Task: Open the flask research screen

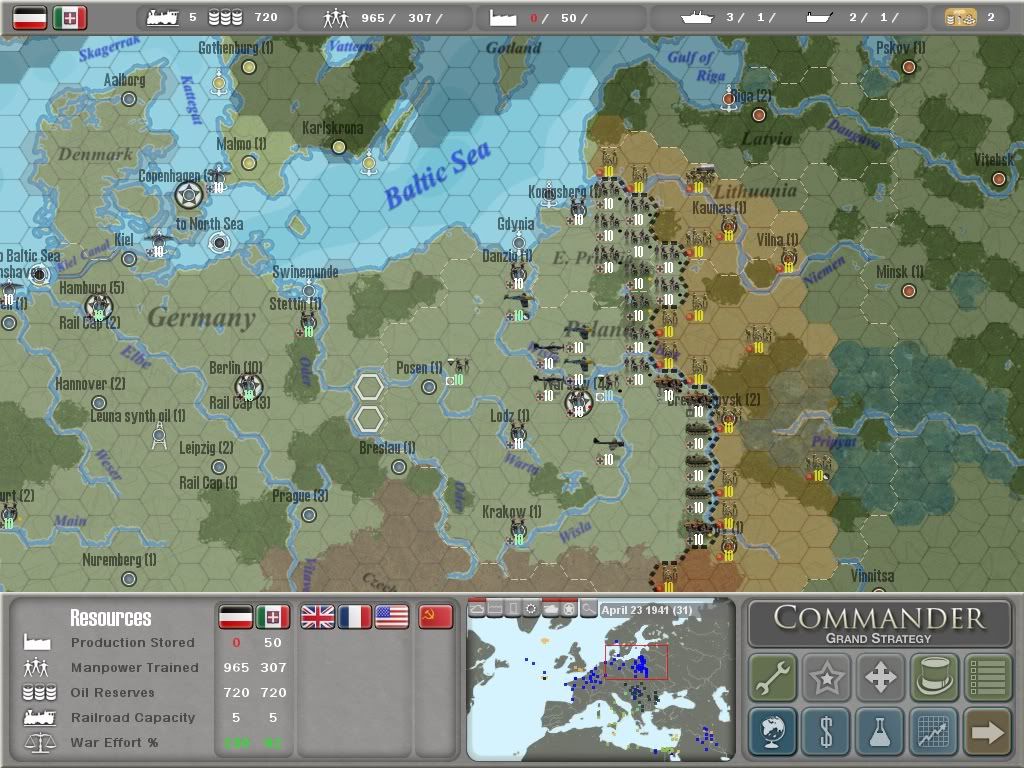Action: coord(880,731)
